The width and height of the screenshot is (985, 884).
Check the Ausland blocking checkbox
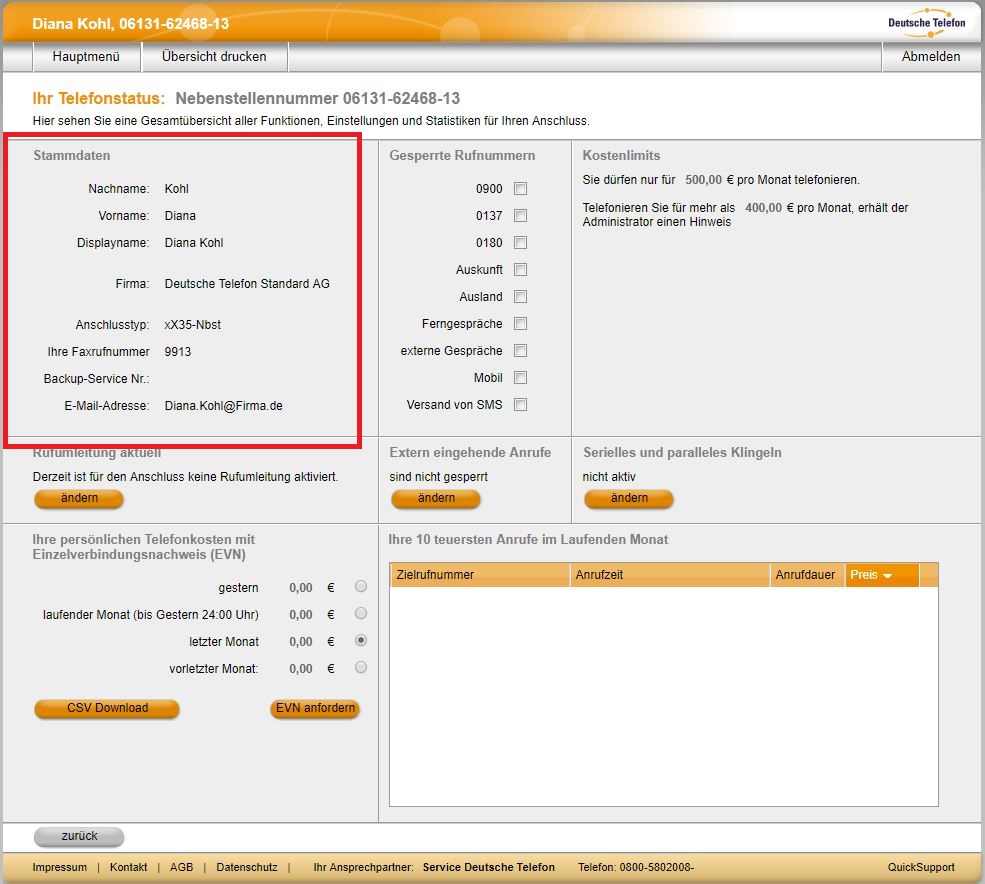tap(520, 297)
